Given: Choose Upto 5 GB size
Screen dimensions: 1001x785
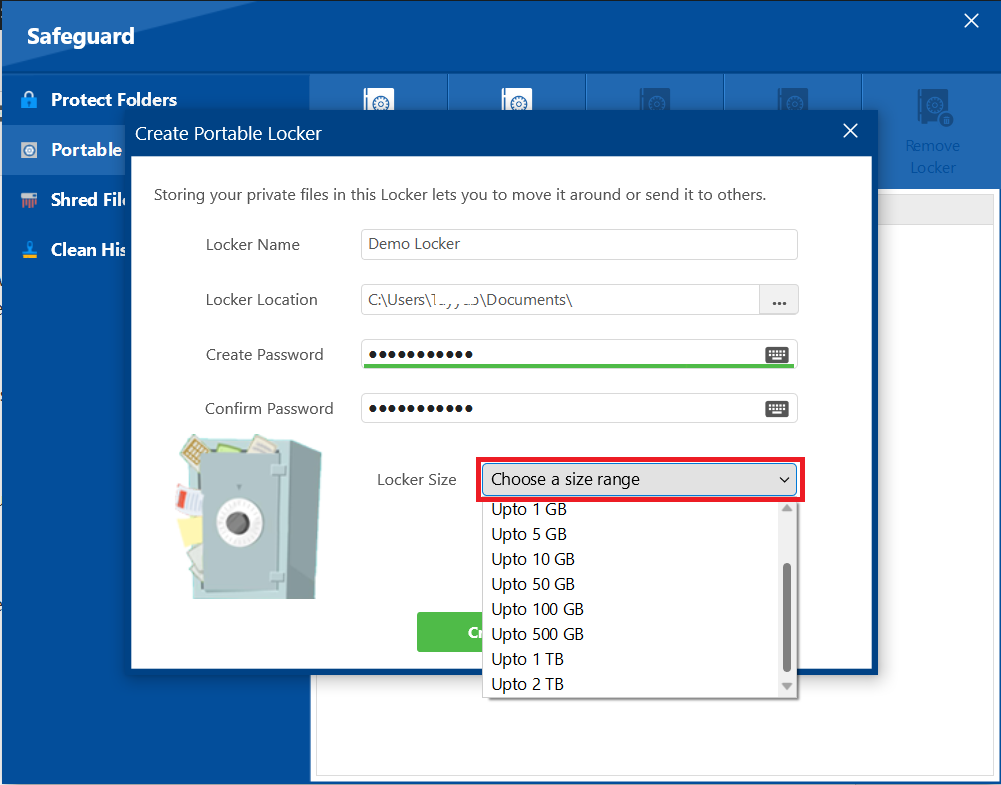Looking at the screenshot, I should [x=632, y=534].
